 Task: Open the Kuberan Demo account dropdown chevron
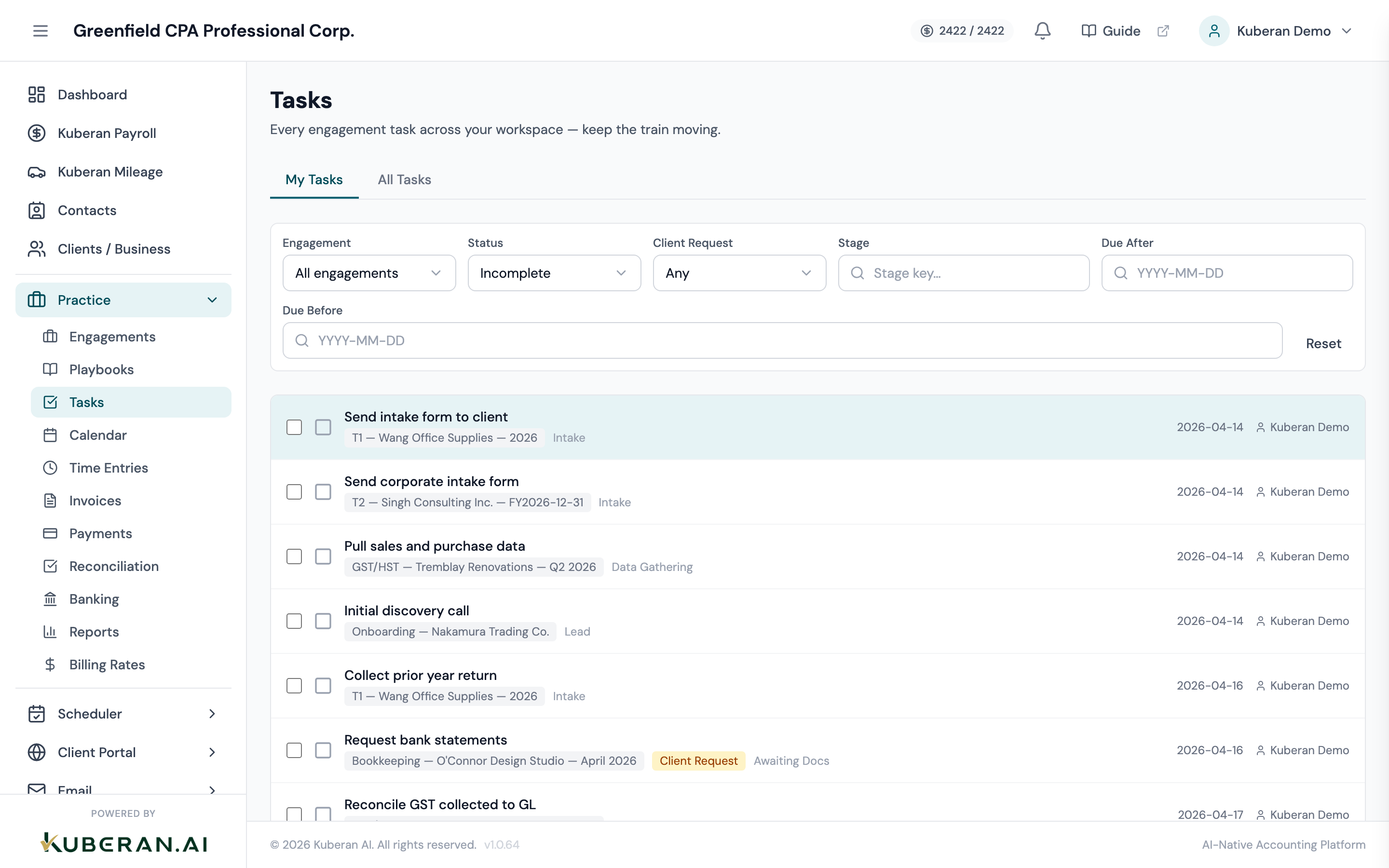point(1347,31)
